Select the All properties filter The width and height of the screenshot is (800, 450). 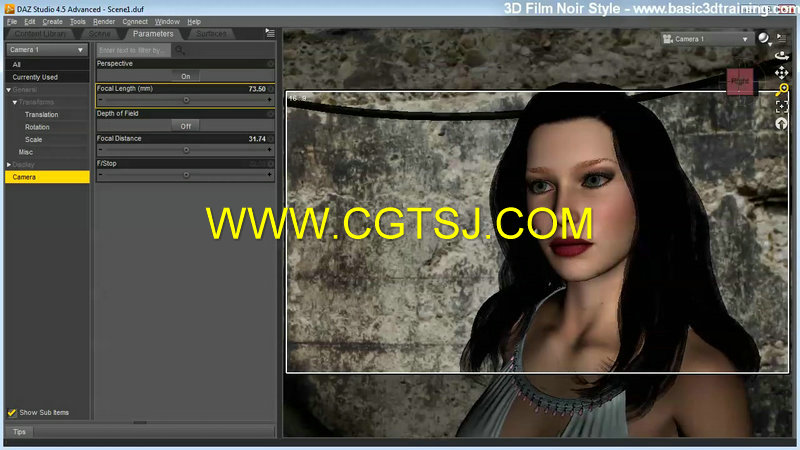[x=47, y=64]
